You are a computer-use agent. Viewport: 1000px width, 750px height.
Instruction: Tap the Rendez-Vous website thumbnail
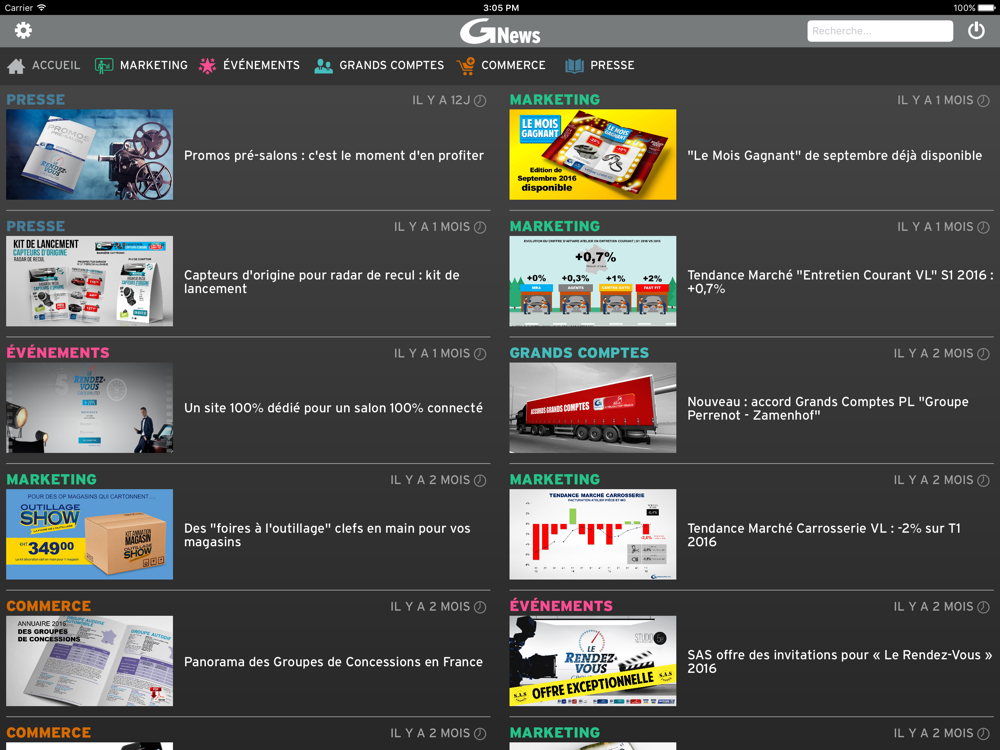point(89,408)
